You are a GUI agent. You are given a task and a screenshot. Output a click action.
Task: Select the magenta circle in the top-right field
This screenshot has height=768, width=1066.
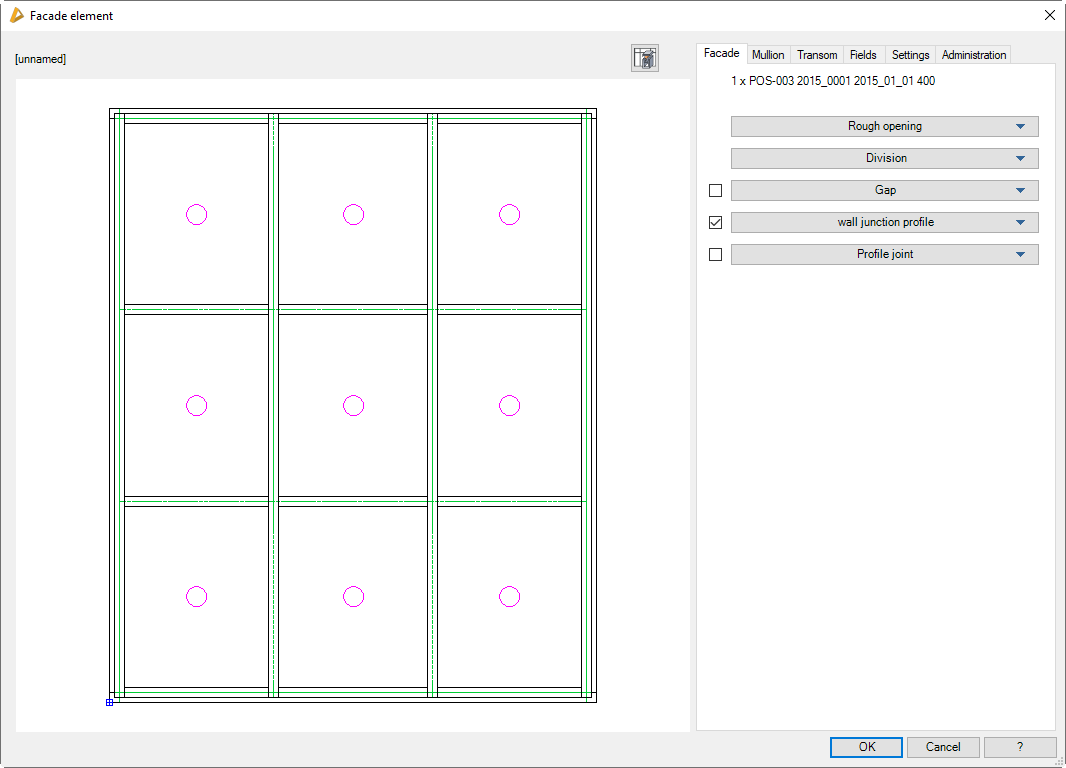pos(509,214)
